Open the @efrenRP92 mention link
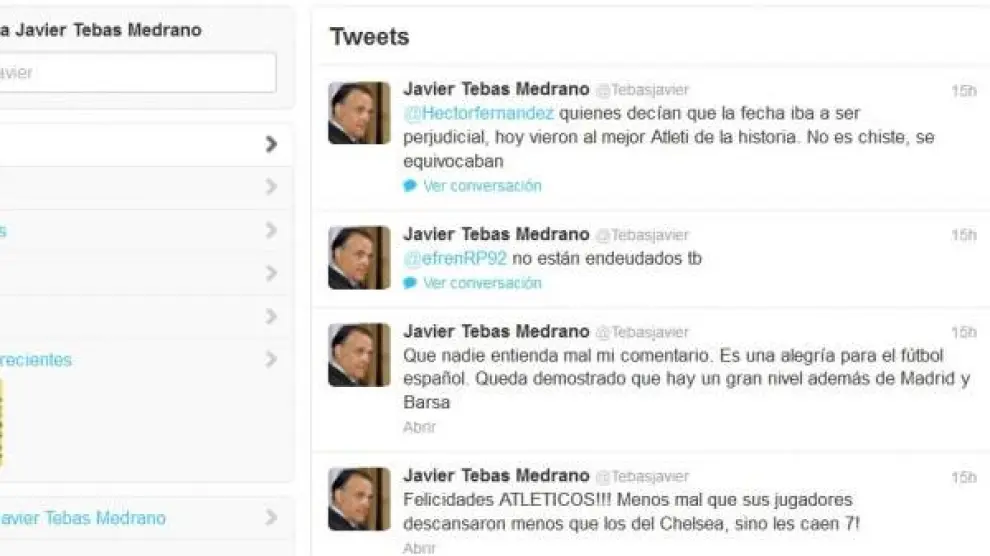 [x=455, y=258]
